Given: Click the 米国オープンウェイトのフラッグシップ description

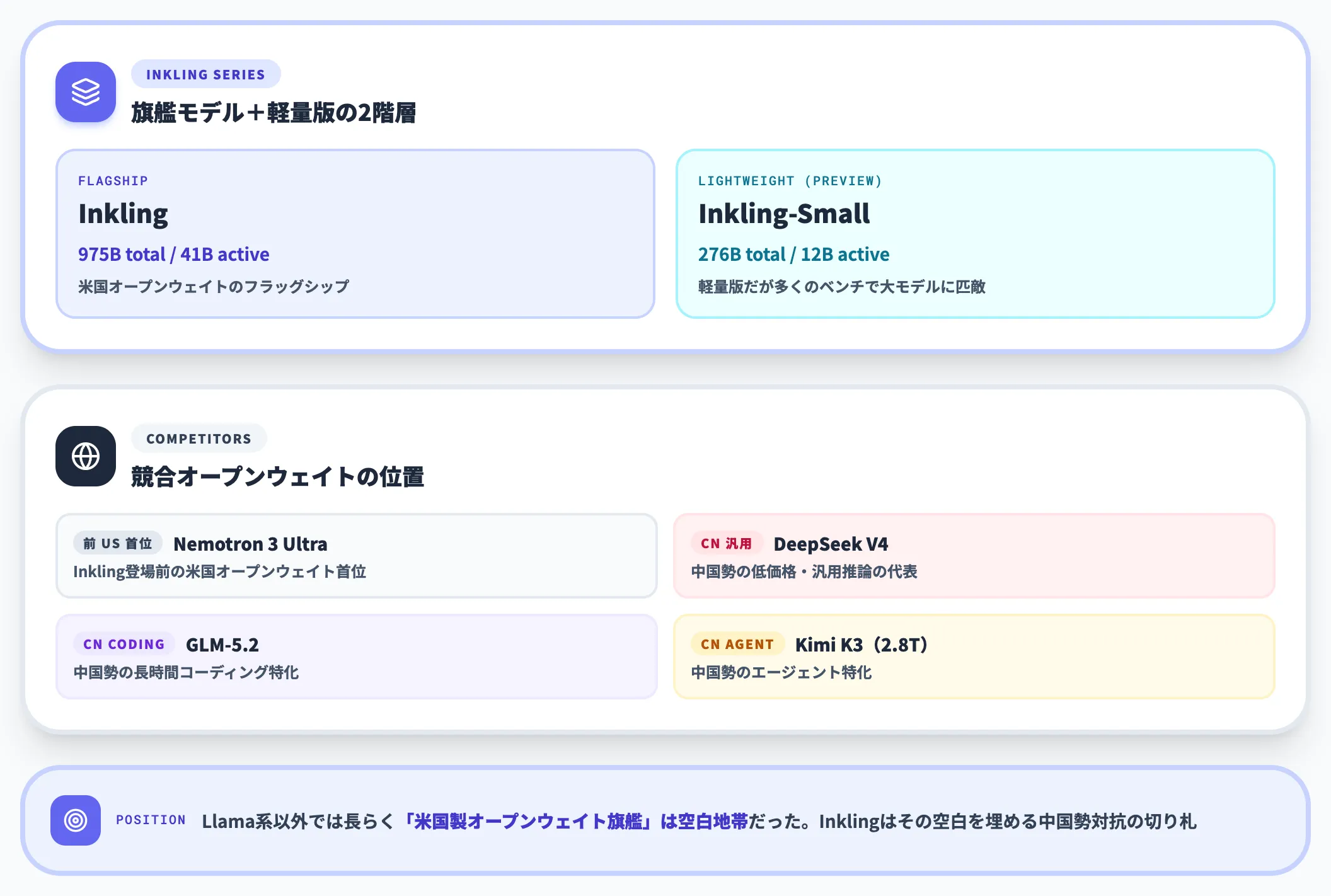Looking at the screenshot, I should point(214,287).
